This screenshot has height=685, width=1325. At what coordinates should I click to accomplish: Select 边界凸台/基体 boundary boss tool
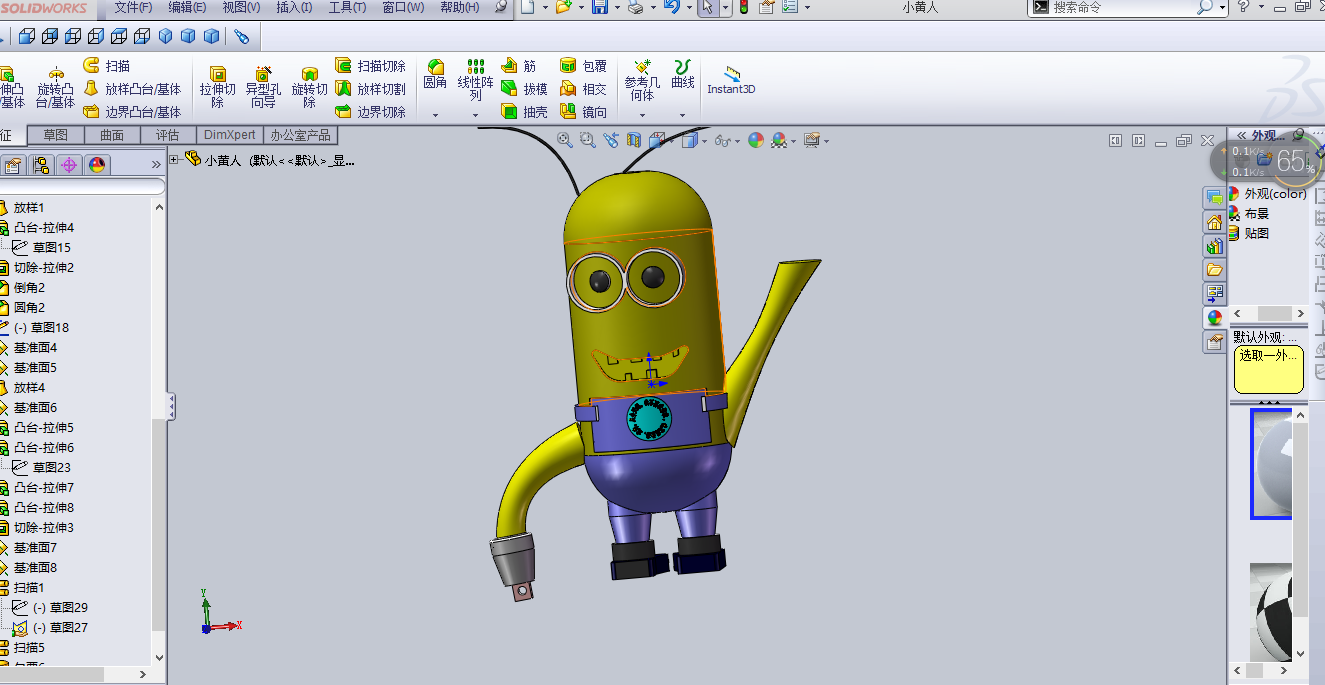pos(132,112)
